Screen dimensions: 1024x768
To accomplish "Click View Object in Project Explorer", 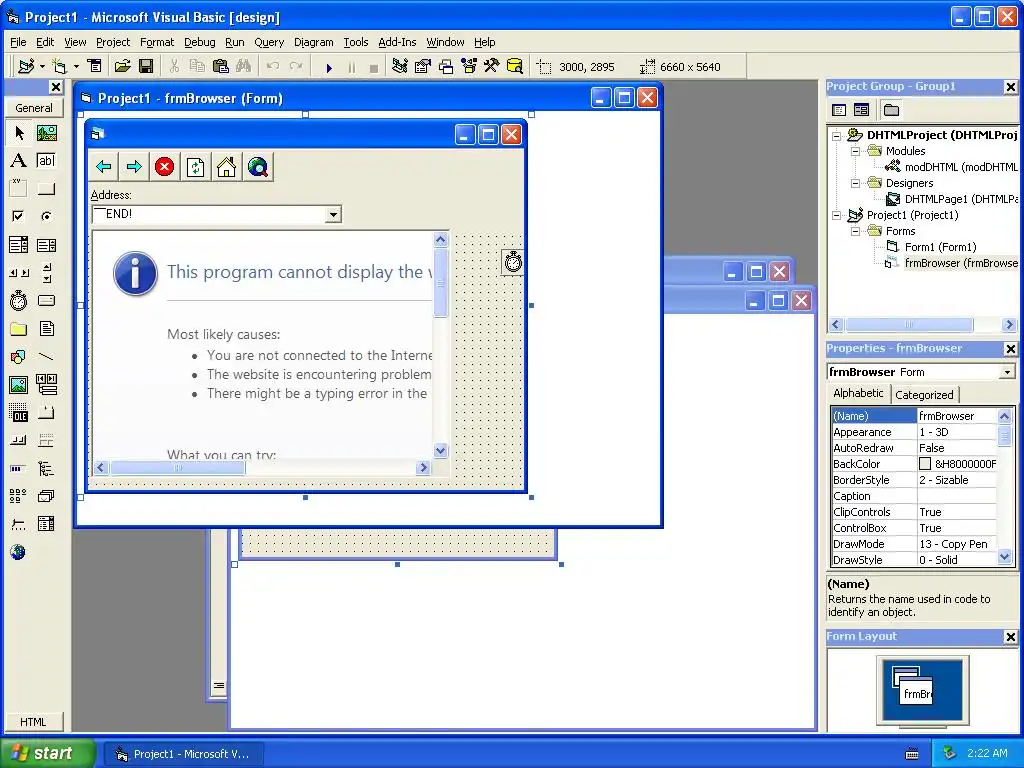I will (861, 110).
